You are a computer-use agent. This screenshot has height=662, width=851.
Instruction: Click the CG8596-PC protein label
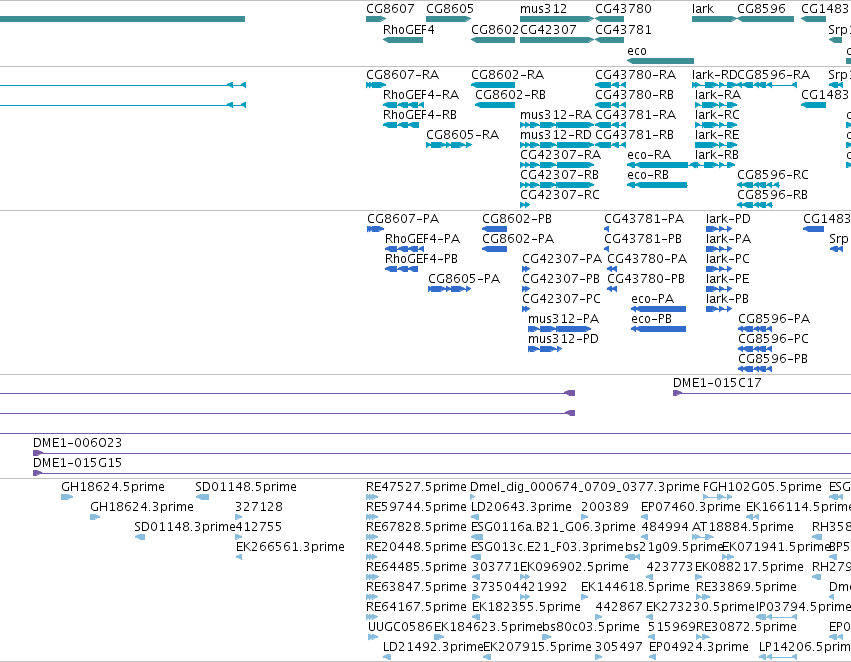pyautogui.click(x=773, y=340)
